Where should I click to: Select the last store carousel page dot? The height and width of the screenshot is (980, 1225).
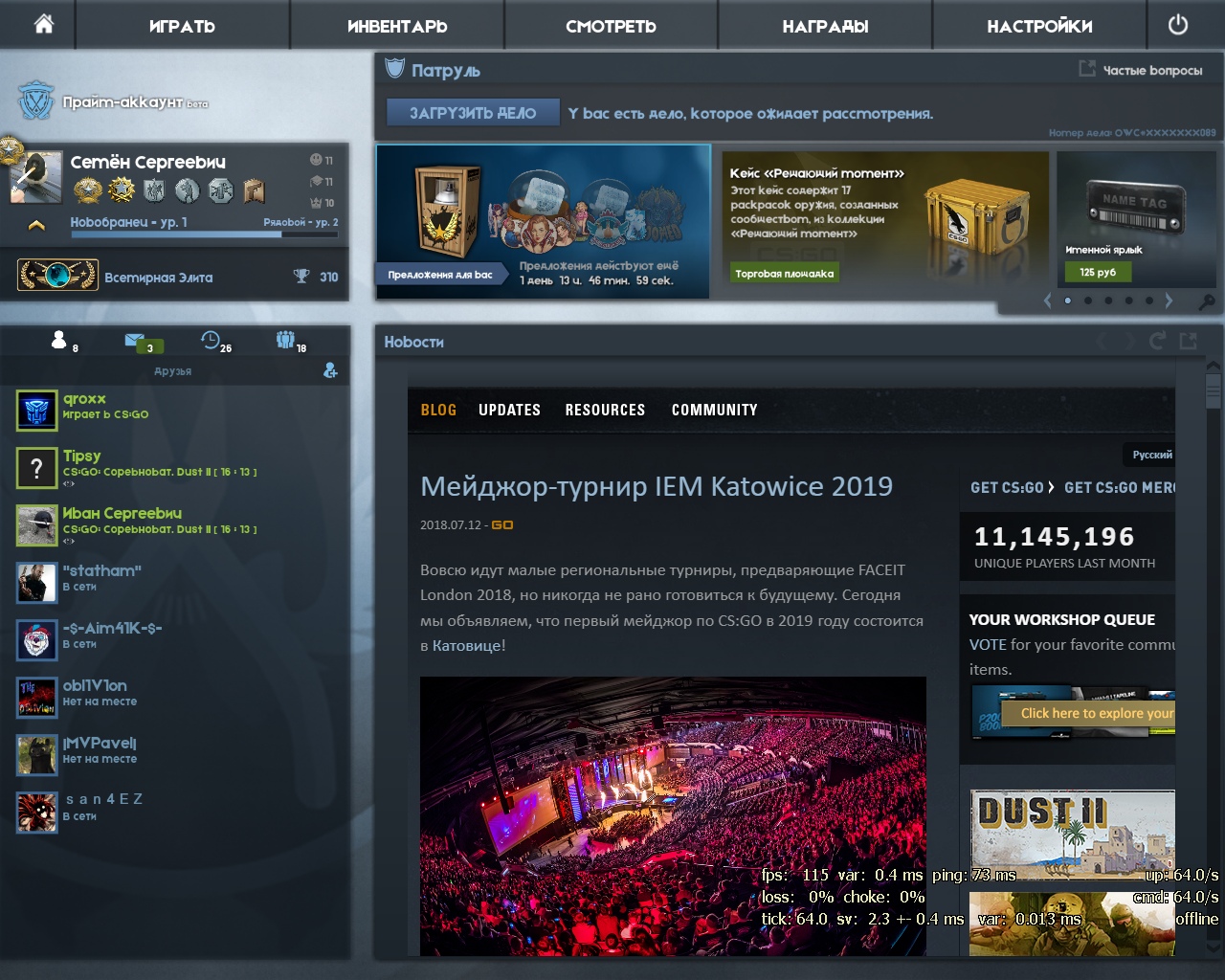tap(1148, 301)
